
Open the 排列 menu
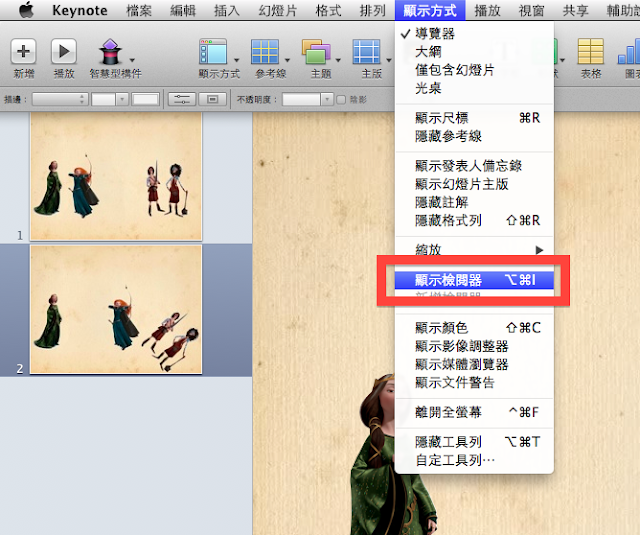point(372,10)
